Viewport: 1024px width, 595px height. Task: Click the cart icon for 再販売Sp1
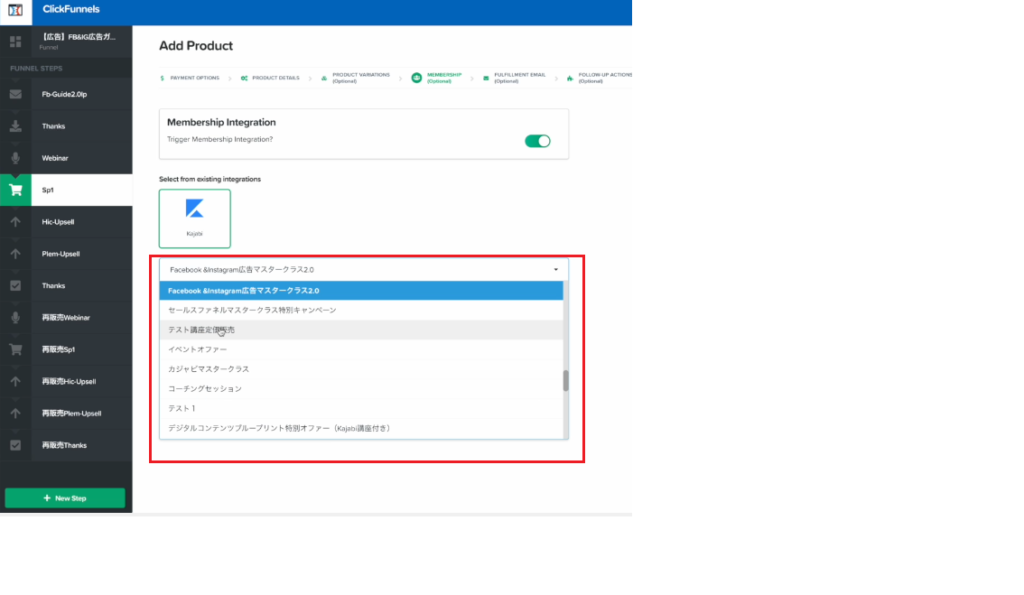coord(15,349)
